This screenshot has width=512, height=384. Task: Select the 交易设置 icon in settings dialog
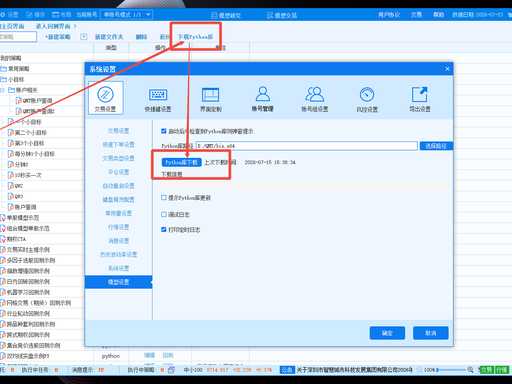click(105, 98)
